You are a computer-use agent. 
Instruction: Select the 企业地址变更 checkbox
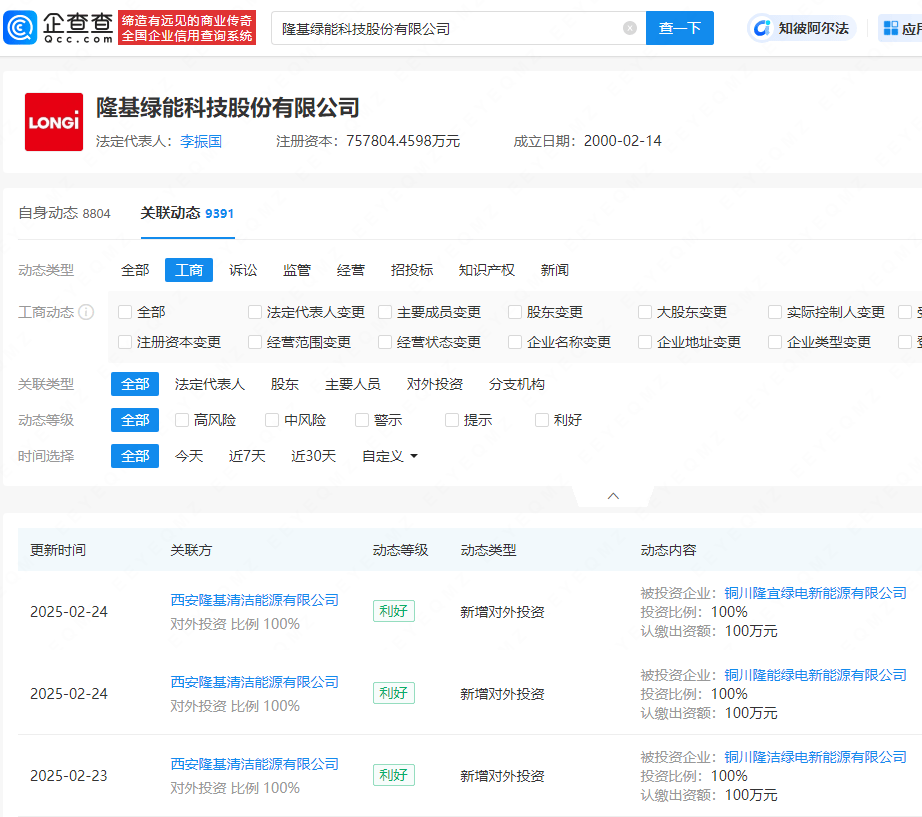(644, 342)
